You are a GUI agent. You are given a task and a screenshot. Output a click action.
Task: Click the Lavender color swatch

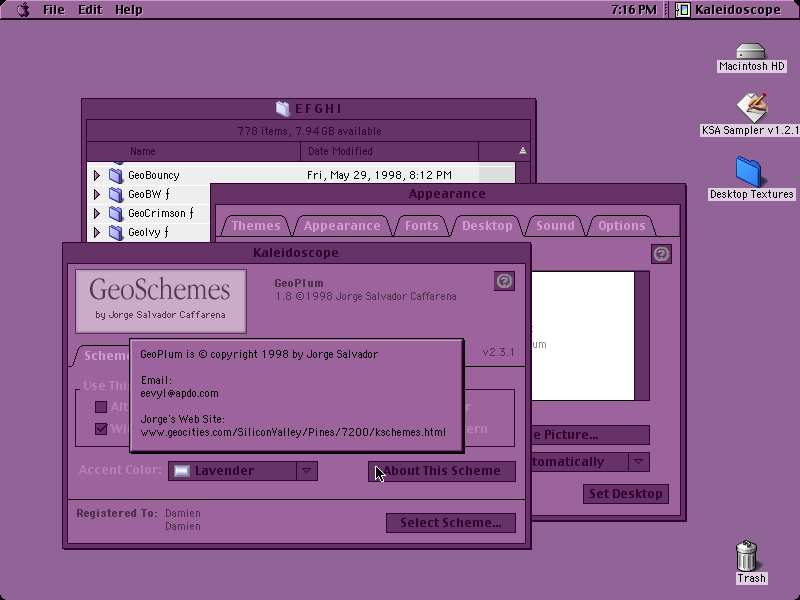[x=182, y=471]
